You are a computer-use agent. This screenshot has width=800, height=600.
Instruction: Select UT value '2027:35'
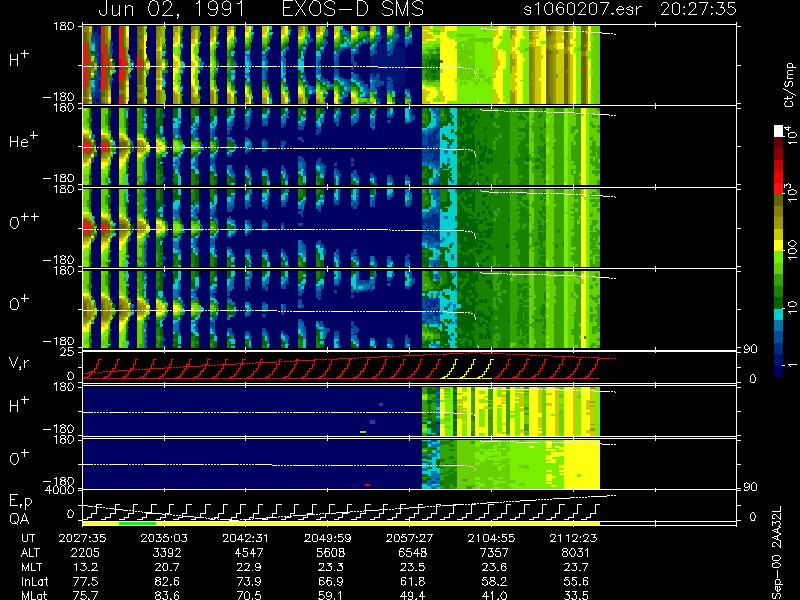tap(83, 538)
